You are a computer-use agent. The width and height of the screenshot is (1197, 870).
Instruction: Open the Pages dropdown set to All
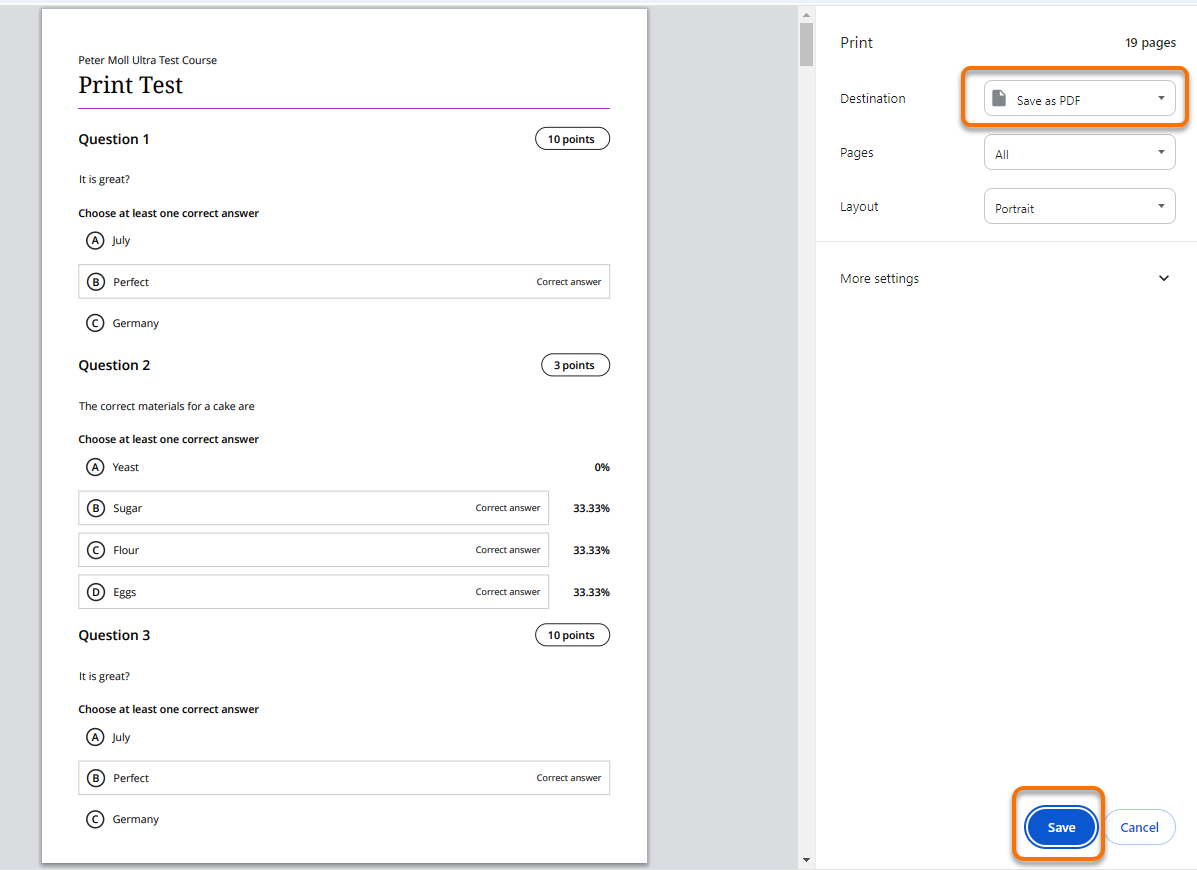[1079, 153]
